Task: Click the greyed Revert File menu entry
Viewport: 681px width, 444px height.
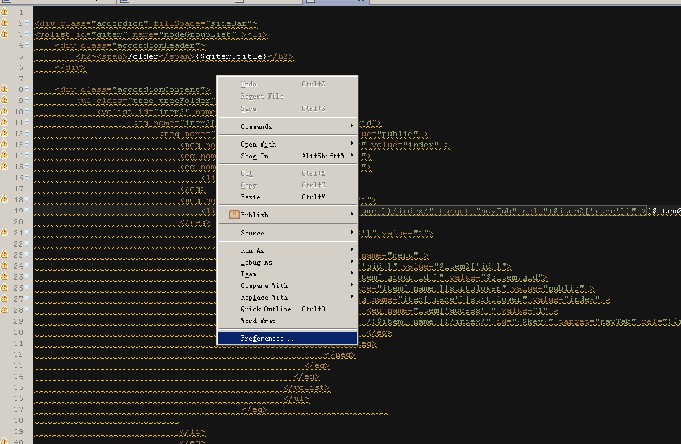Action: tap(288, 96)
